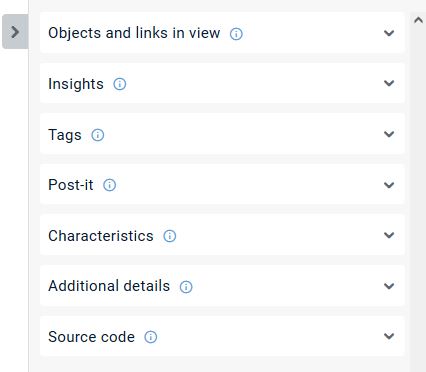Expand the Source code section chevron

[389, 336]
